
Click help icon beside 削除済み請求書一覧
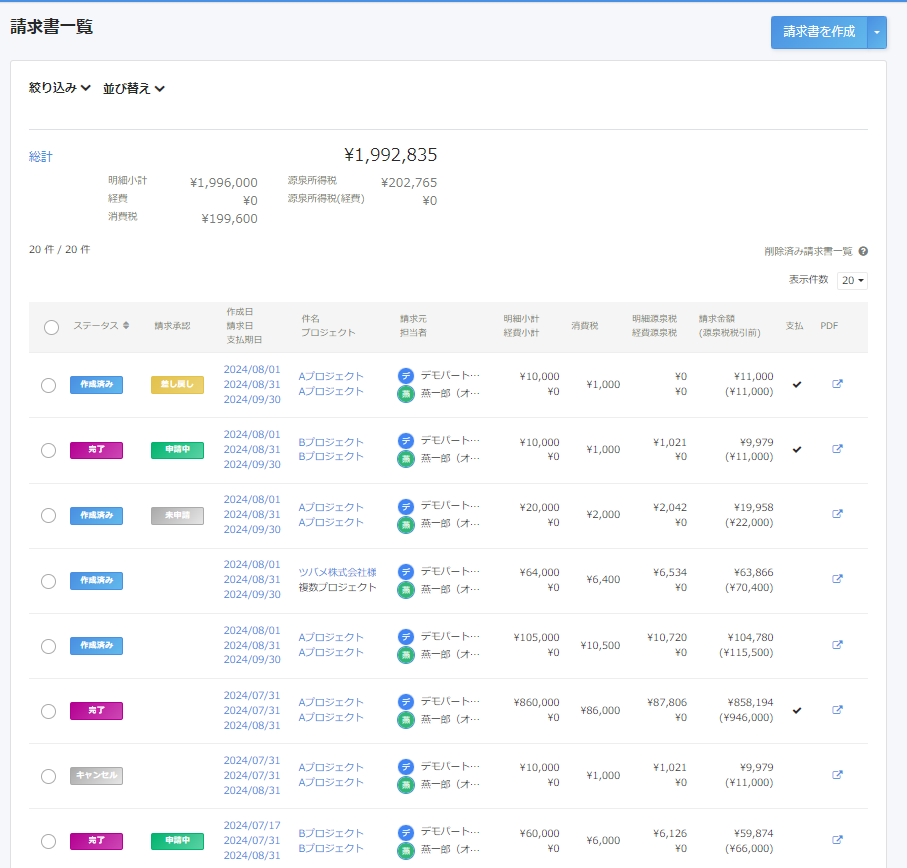[863, 251]
